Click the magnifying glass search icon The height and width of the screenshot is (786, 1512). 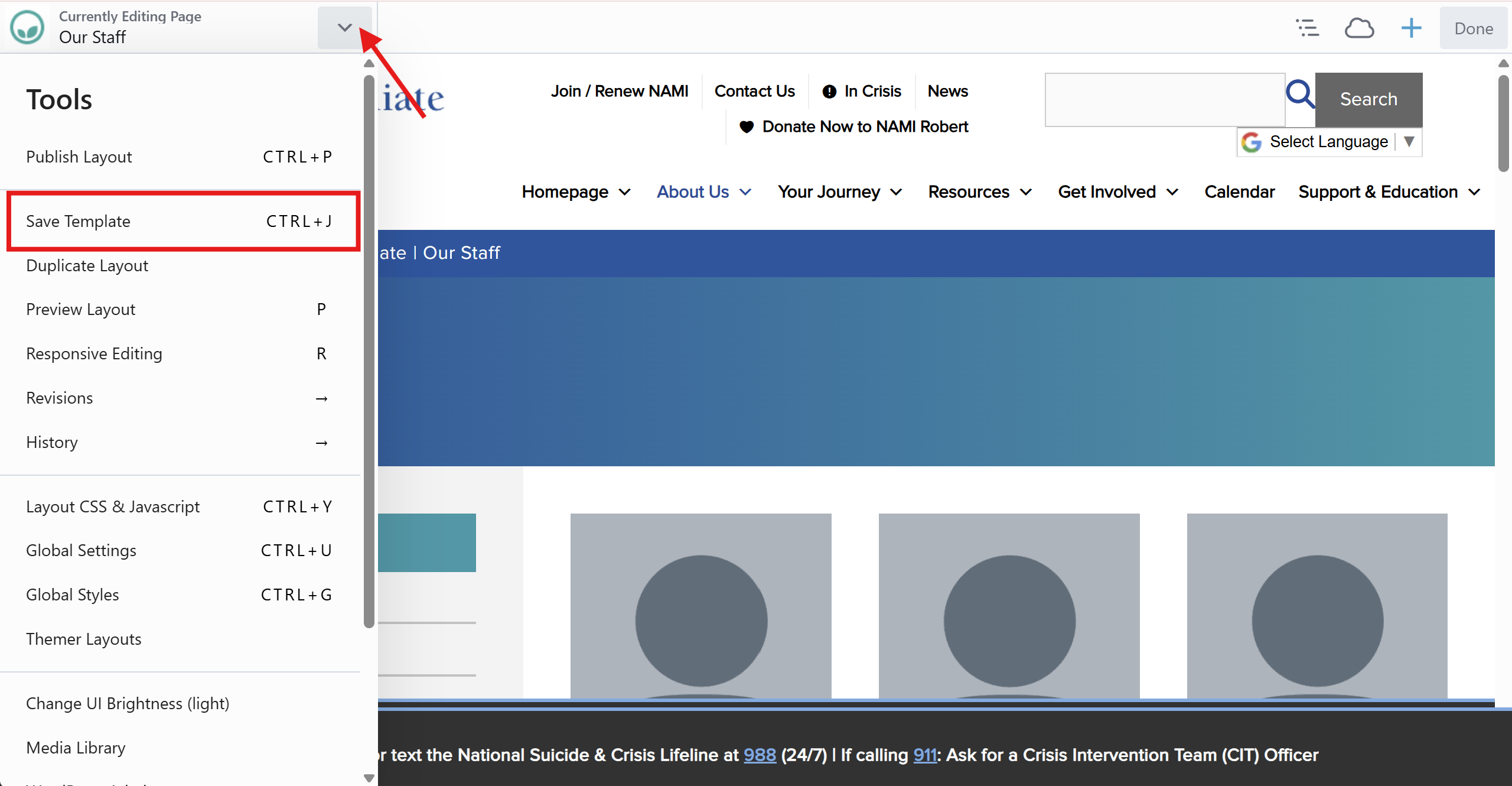click(1300, 94)
